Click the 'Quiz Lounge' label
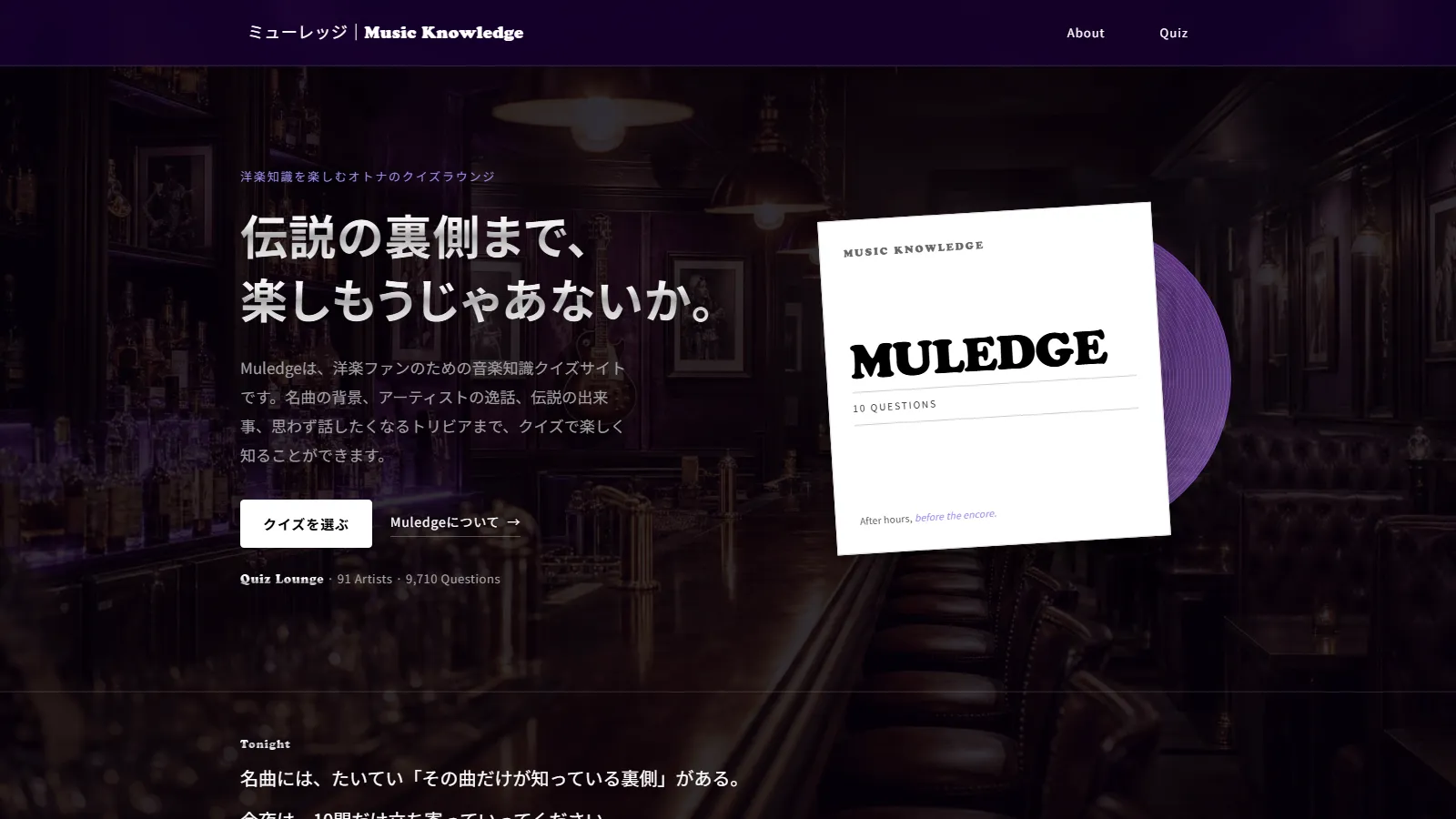1456x819 pixels. pos(282,579)
